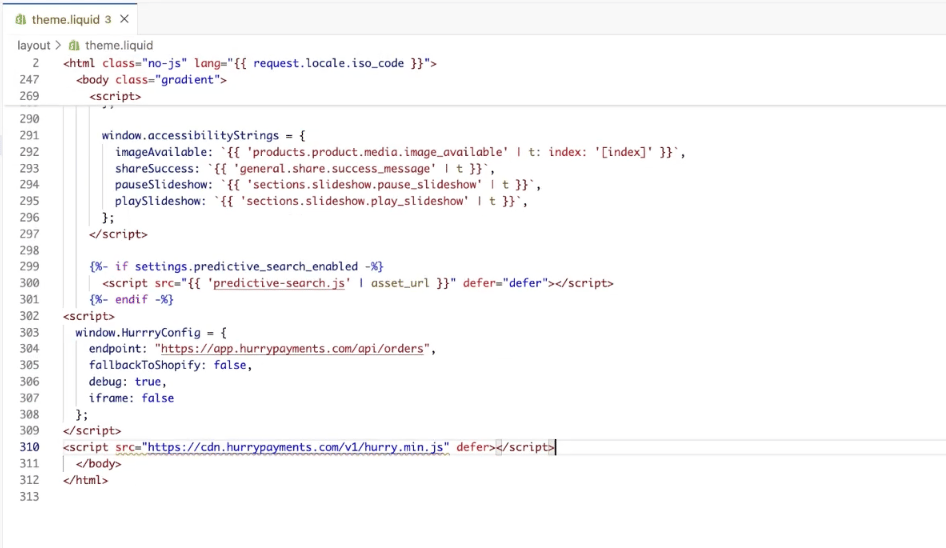
Task: Select the theme.liquid editor tab
Action: pos(69,19)
